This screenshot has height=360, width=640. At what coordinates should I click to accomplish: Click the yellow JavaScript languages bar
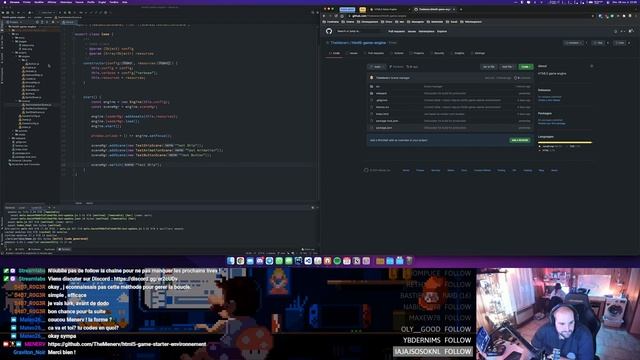coord(565,142)
